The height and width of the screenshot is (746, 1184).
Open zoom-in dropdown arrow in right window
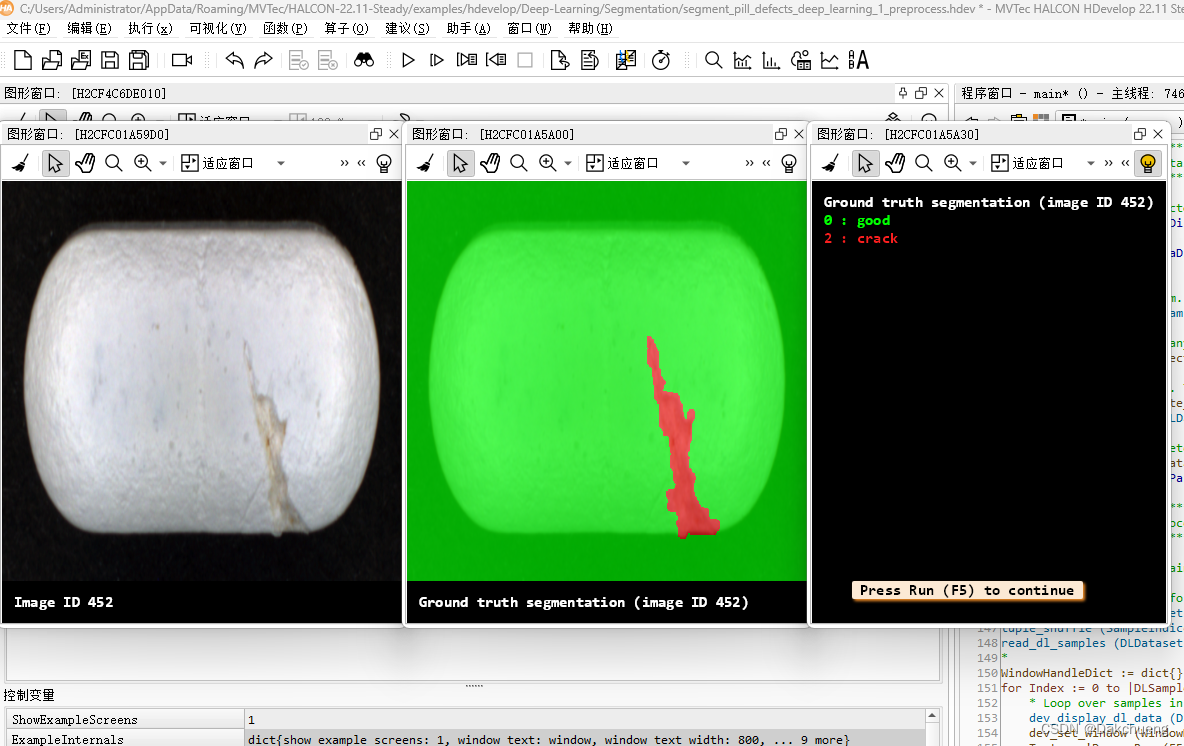(x=973, y=163)
